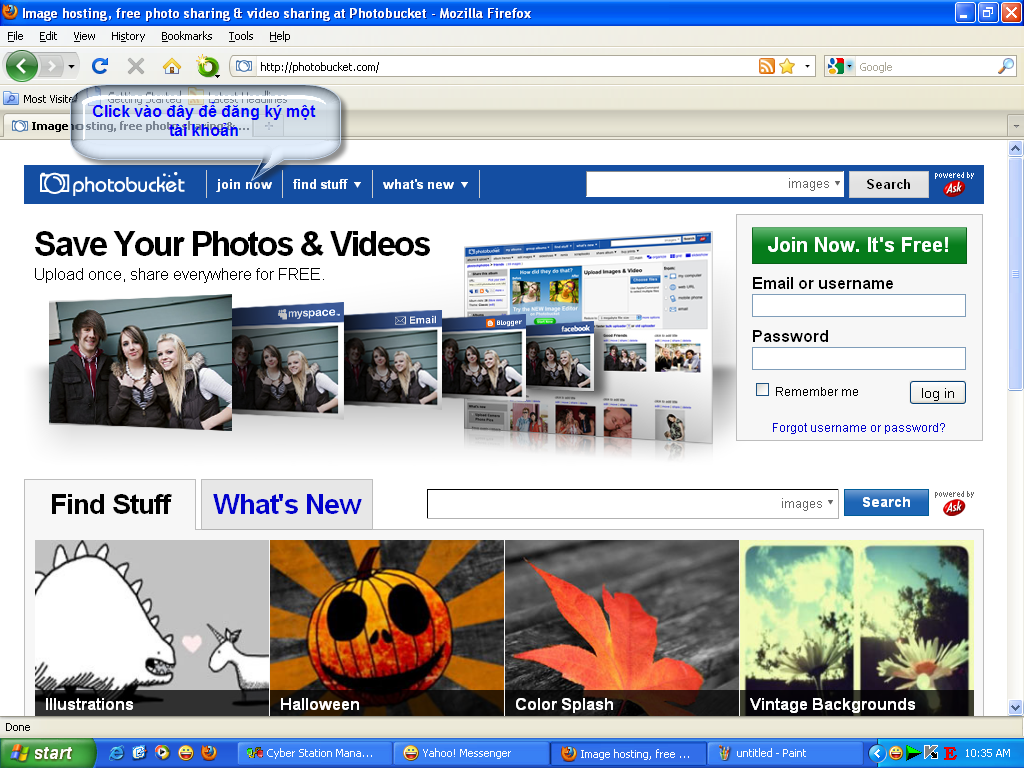Open the Help menu
The image size is (1024, 768).
(280, 36)
